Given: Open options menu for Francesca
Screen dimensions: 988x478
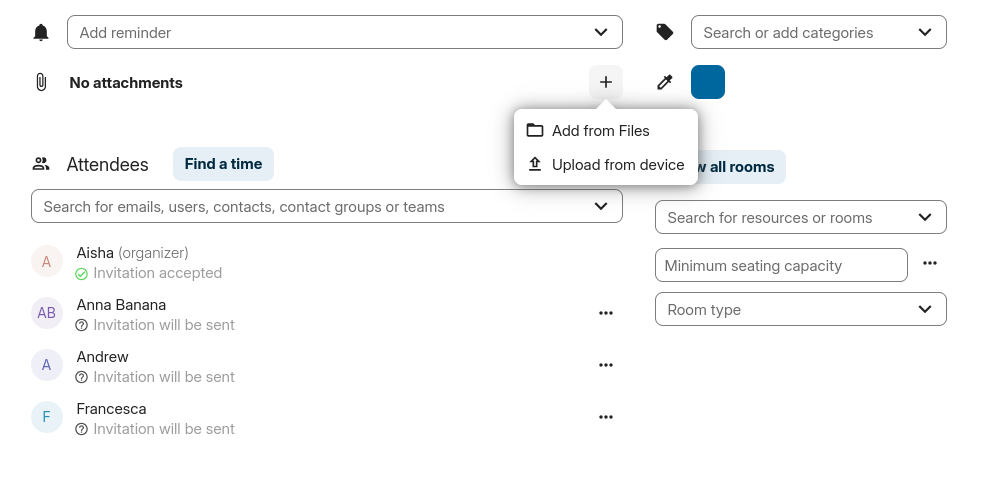Looking at the screenshot, I should click(605, 417).
